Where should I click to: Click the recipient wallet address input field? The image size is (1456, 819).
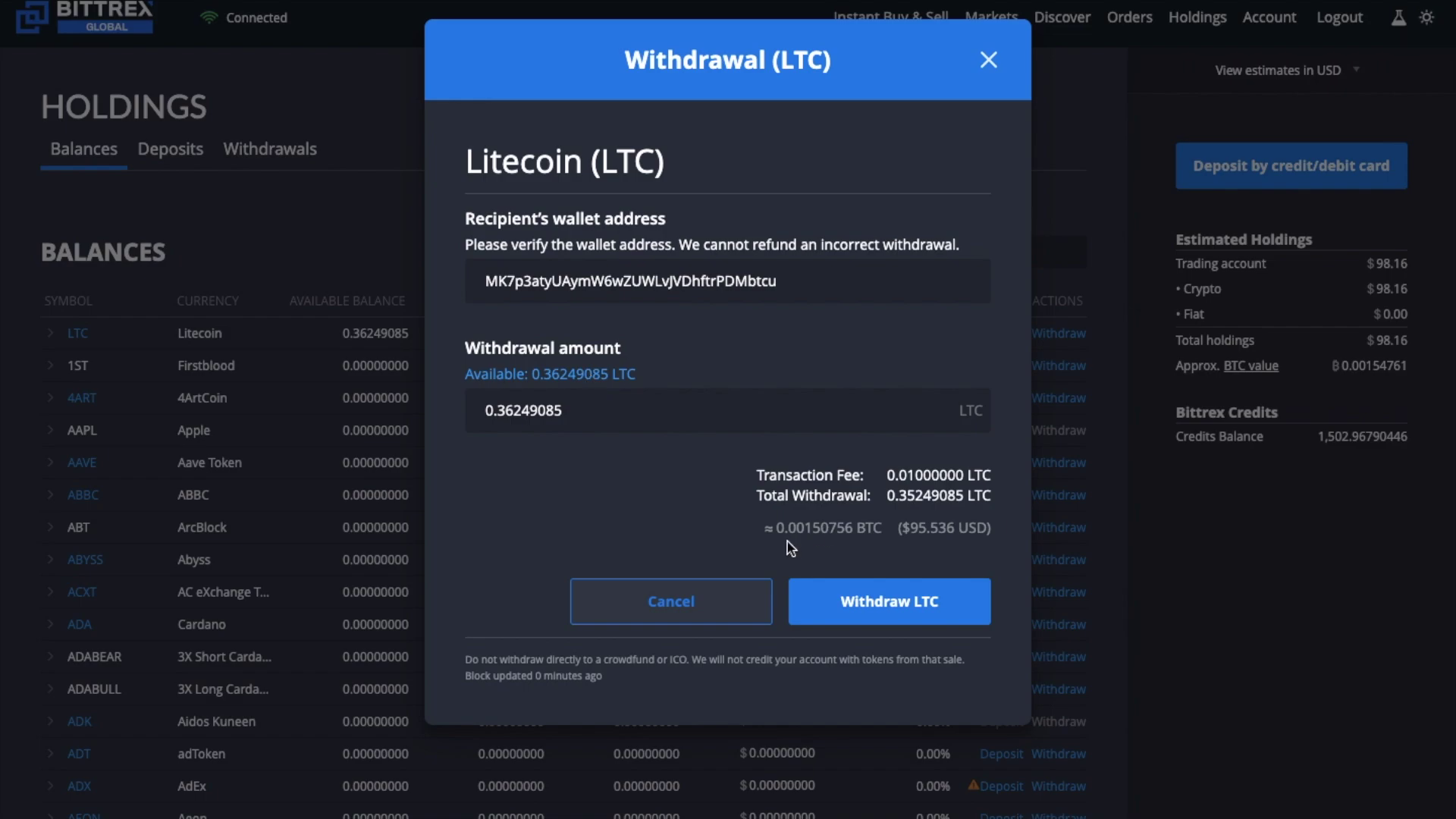tap(728, 280)
